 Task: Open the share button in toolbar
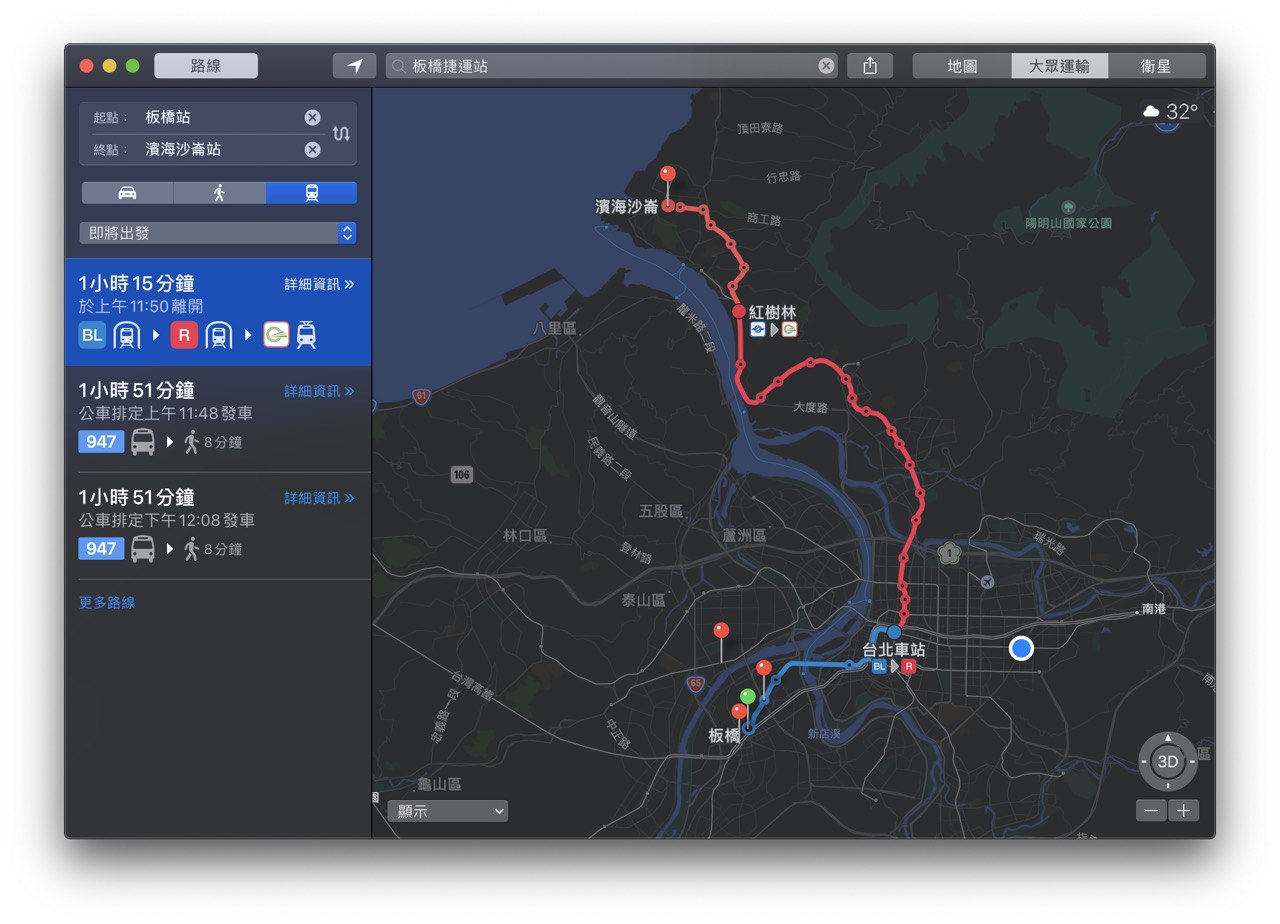click(x=869, y=66)
